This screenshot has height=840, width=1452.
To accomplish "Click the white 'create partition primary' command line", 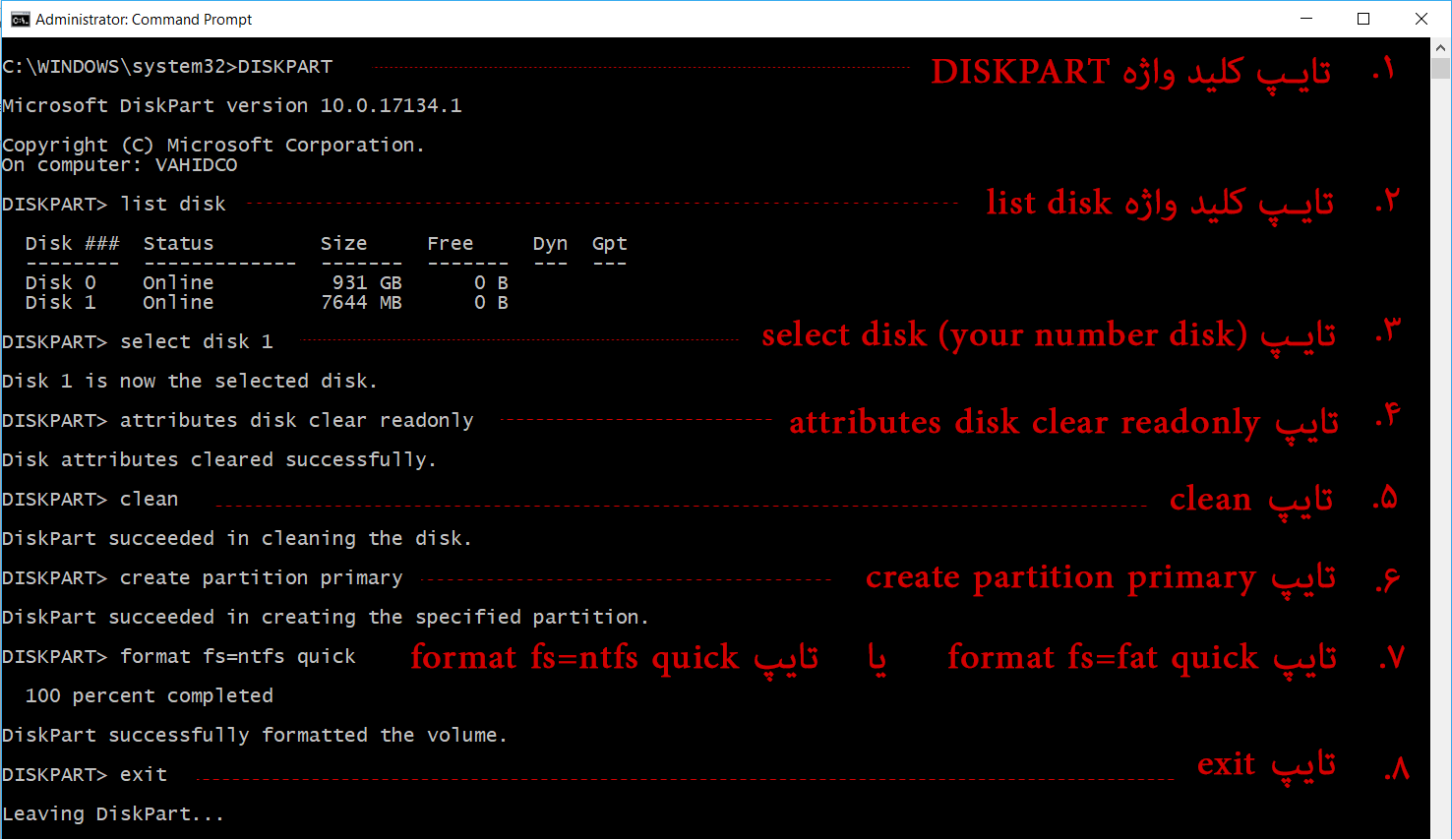I will tap(261, 578).
